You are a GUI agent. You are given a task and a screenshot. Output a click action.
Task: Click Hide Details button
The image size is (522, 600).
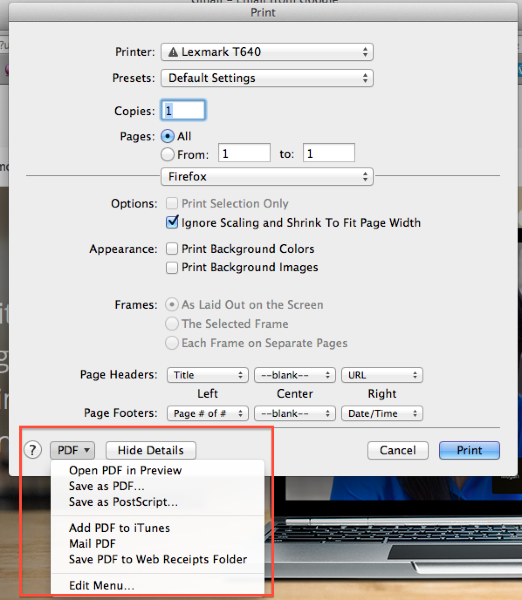click(x=151, y=450)
